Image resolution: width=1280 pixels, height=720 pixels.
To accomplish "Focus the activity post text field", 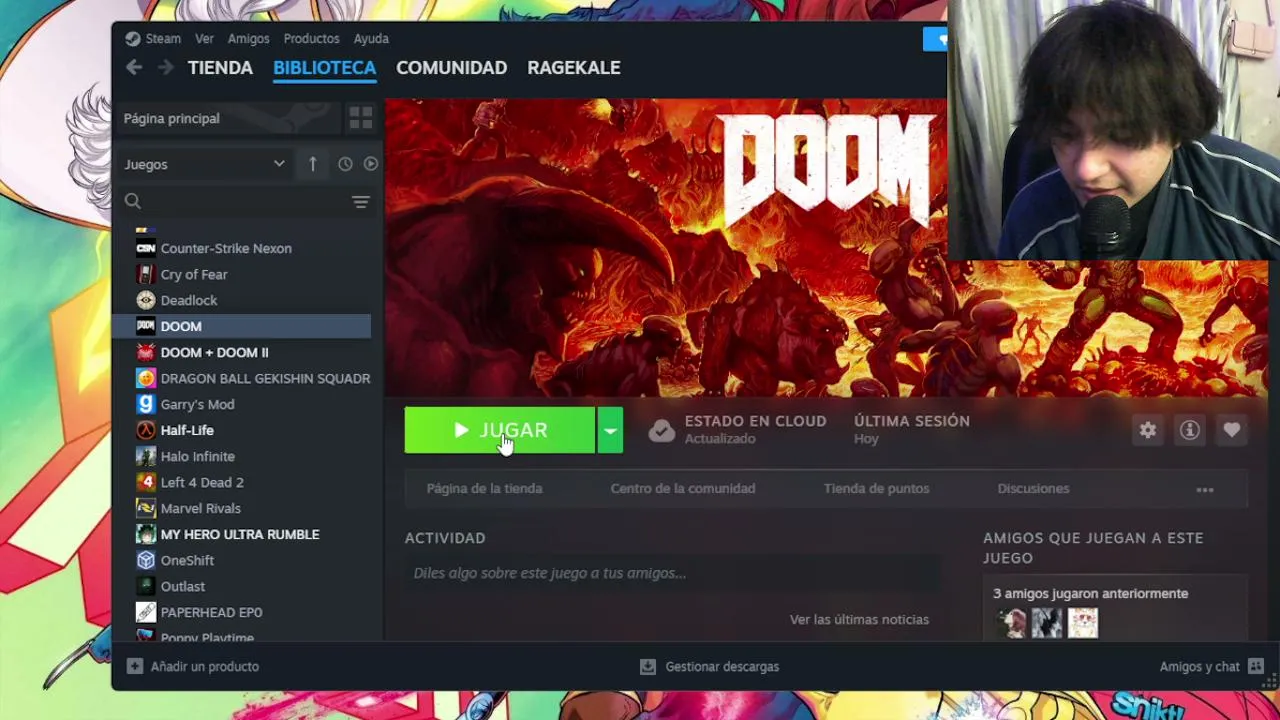I will (672, 573).
